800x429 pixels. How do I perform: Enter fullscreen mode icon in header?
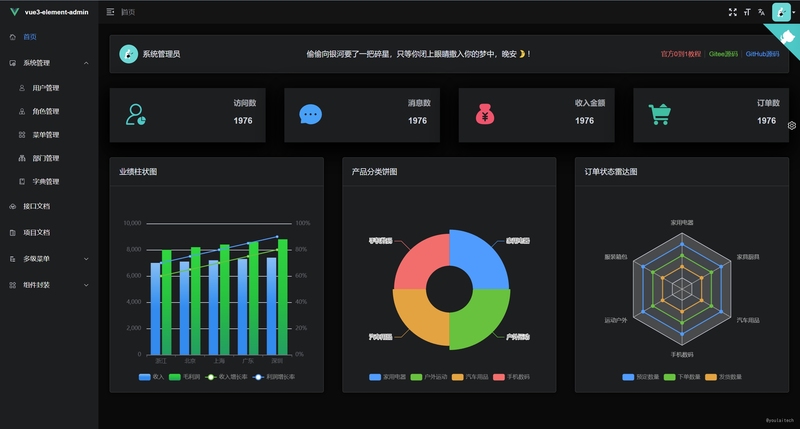(733, 12)
